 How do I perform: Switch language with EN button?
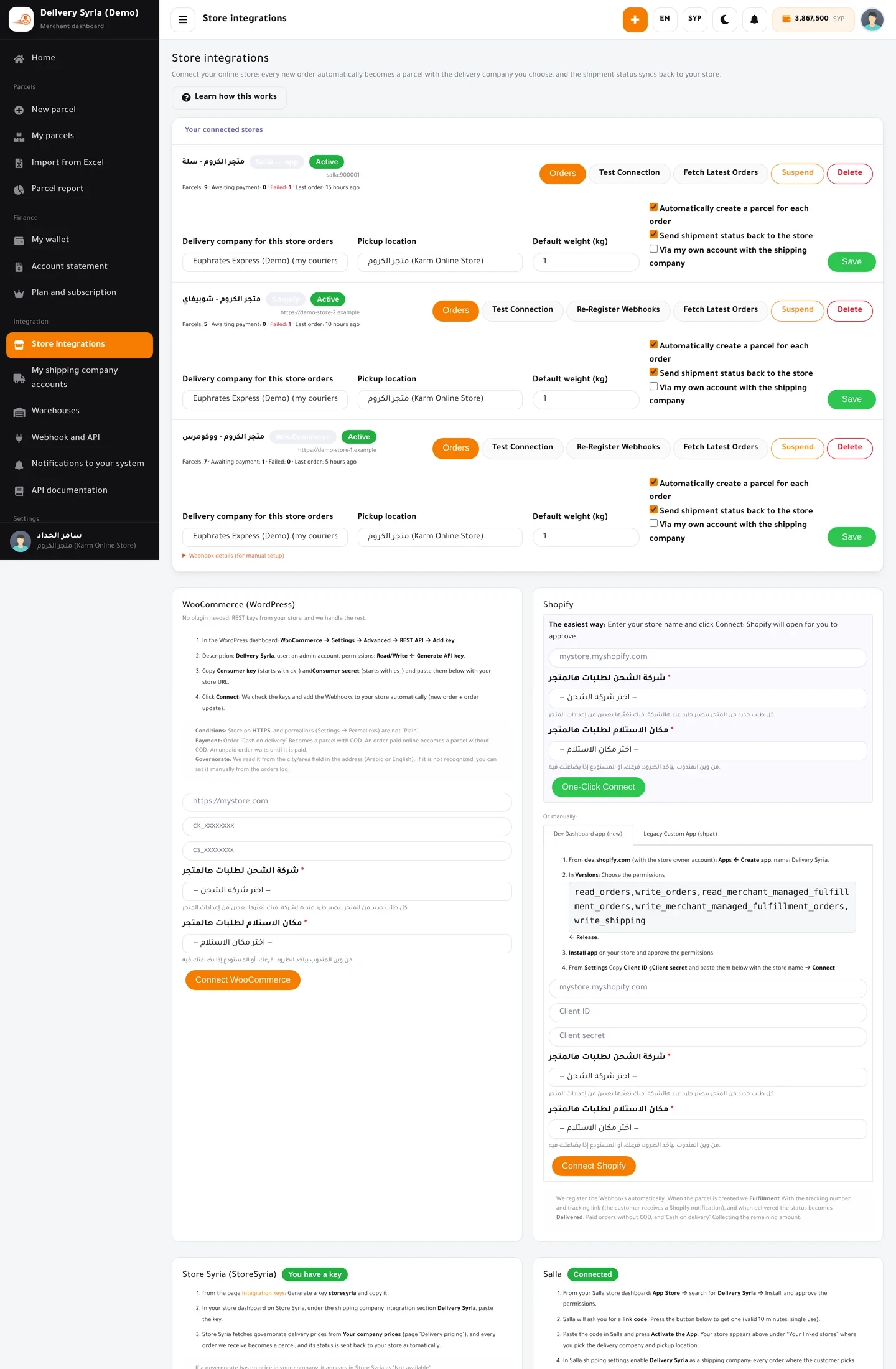click(x=665, y=19)
